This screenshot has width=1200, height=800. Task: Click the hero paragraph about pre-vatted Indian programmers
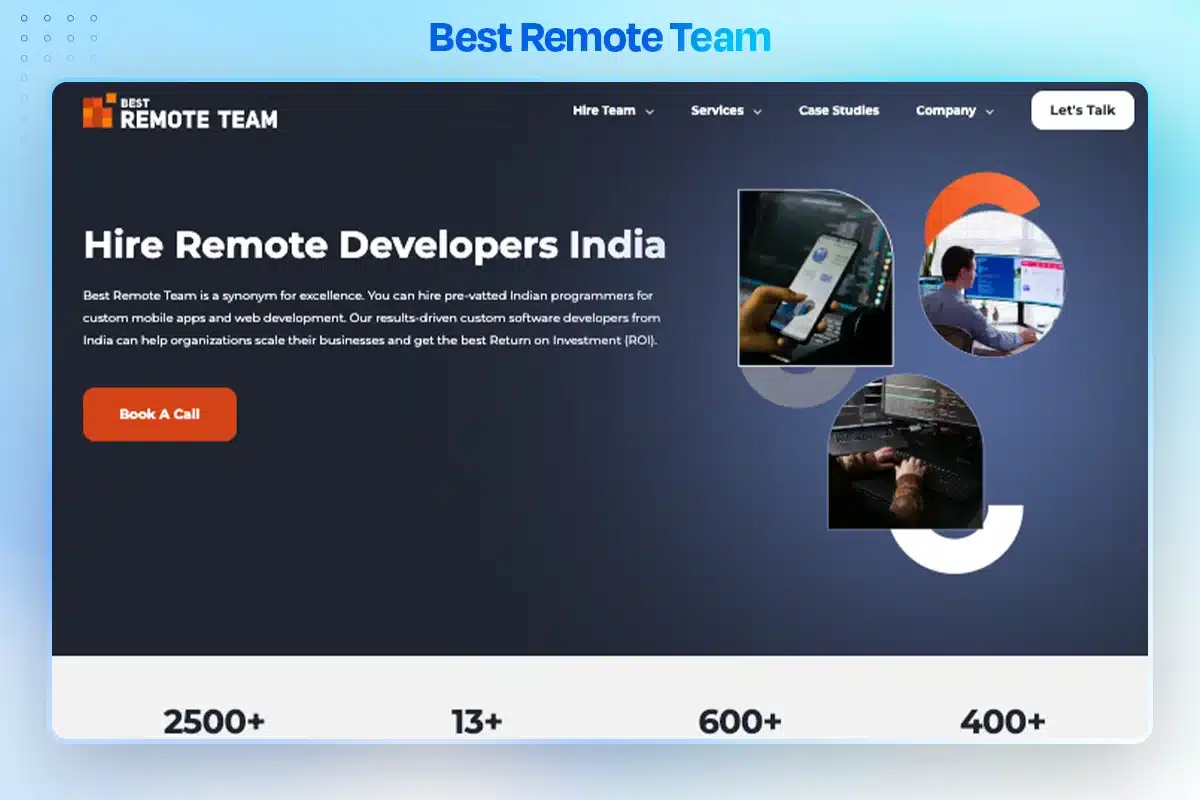coord(372,318)
